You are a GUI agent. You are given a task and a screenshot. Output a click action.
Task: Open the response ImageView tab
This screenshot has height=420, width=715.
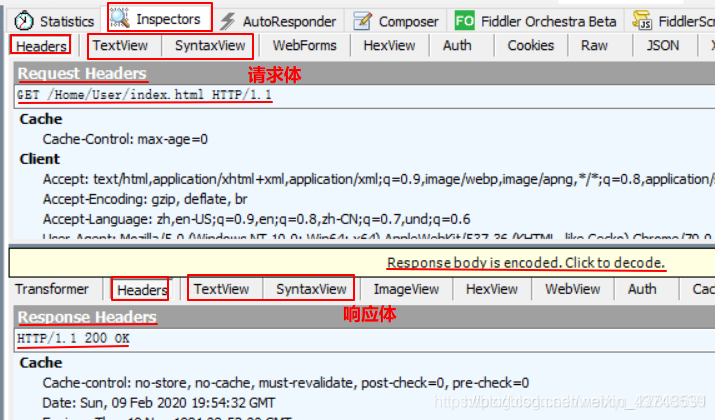click(406, 289)
